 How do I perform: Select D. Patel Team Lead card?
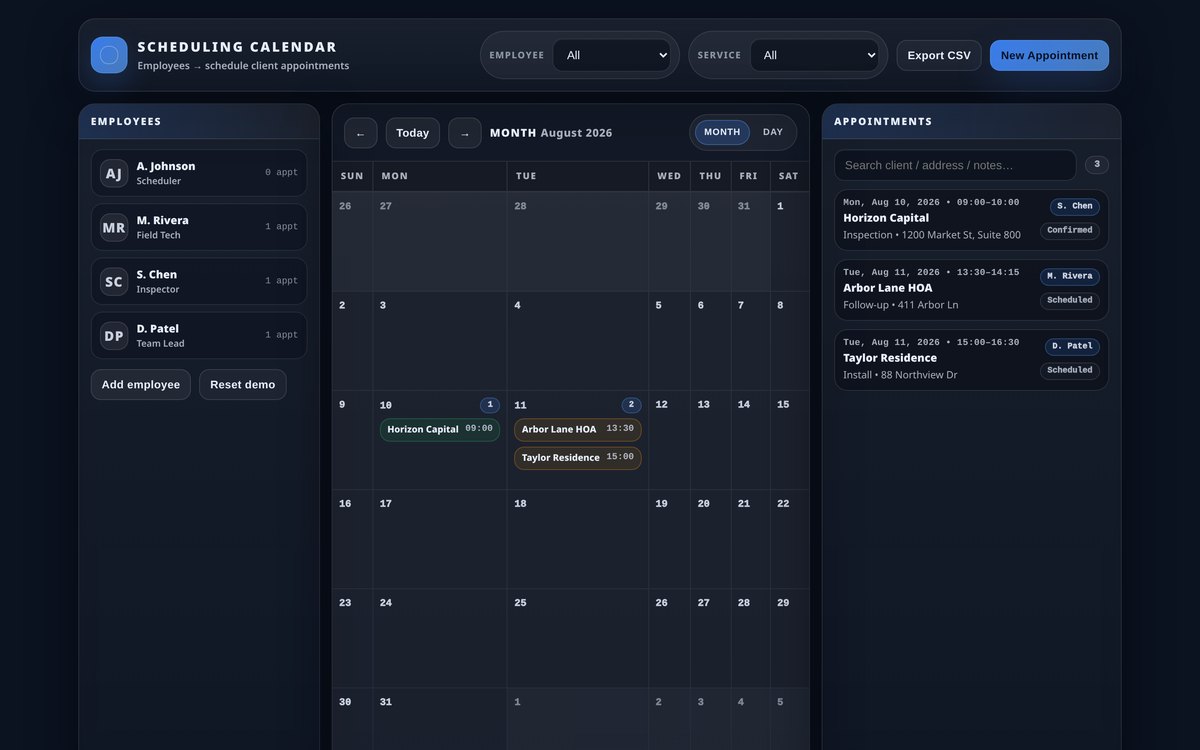click(x=199, y=335)
